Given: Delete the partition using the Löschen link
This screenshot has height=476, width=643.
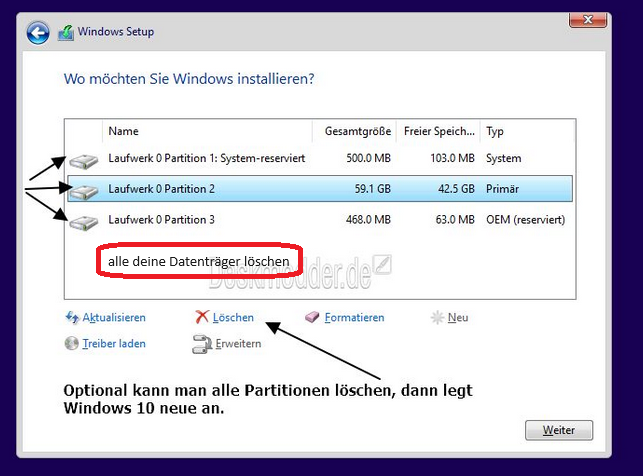Looking at the screenshot, I should click(x=233, y=317).
